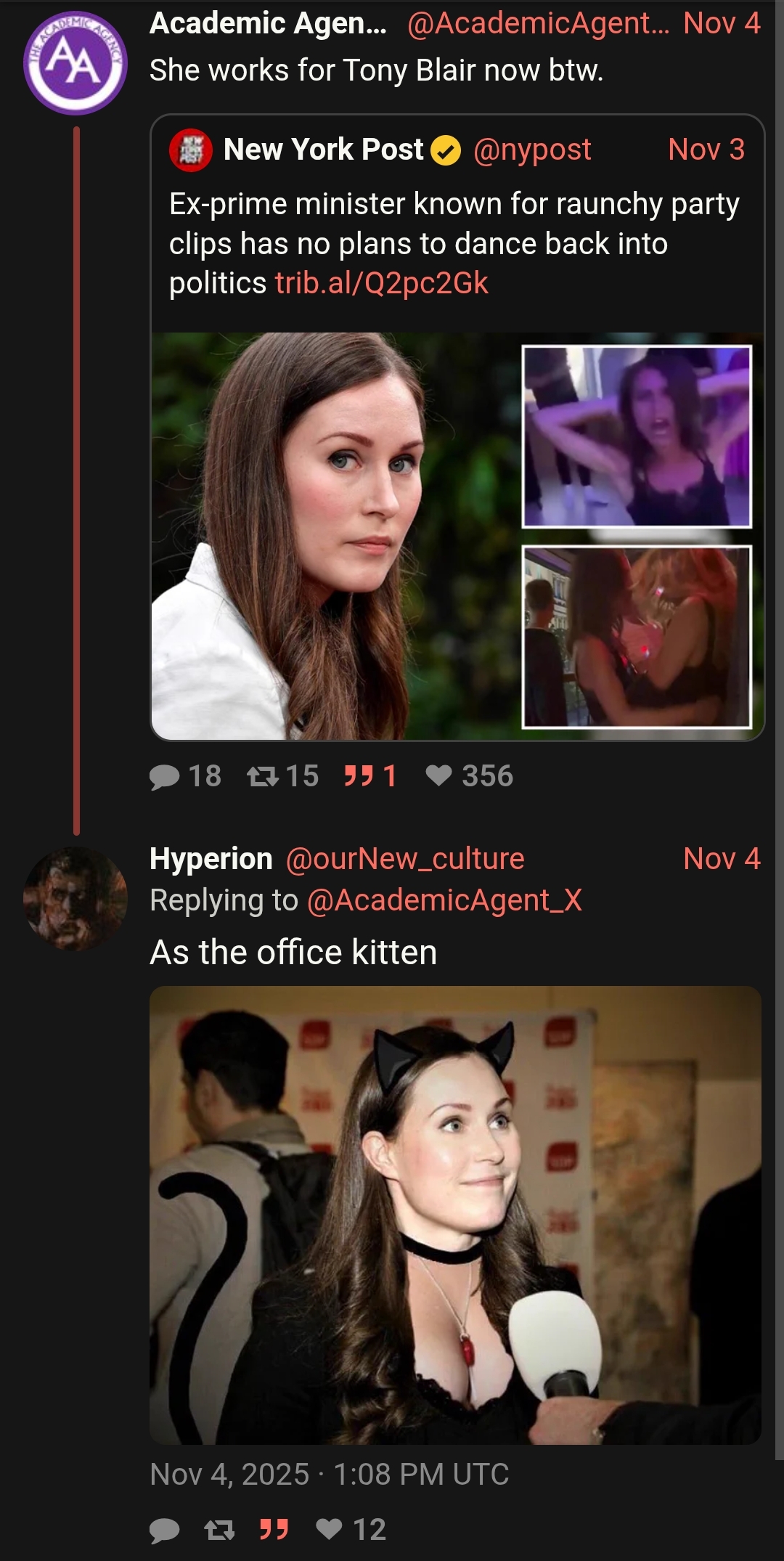Reply to Hyperion's post
Viewport: 784px width, 1561px height.
[165, 1531]
